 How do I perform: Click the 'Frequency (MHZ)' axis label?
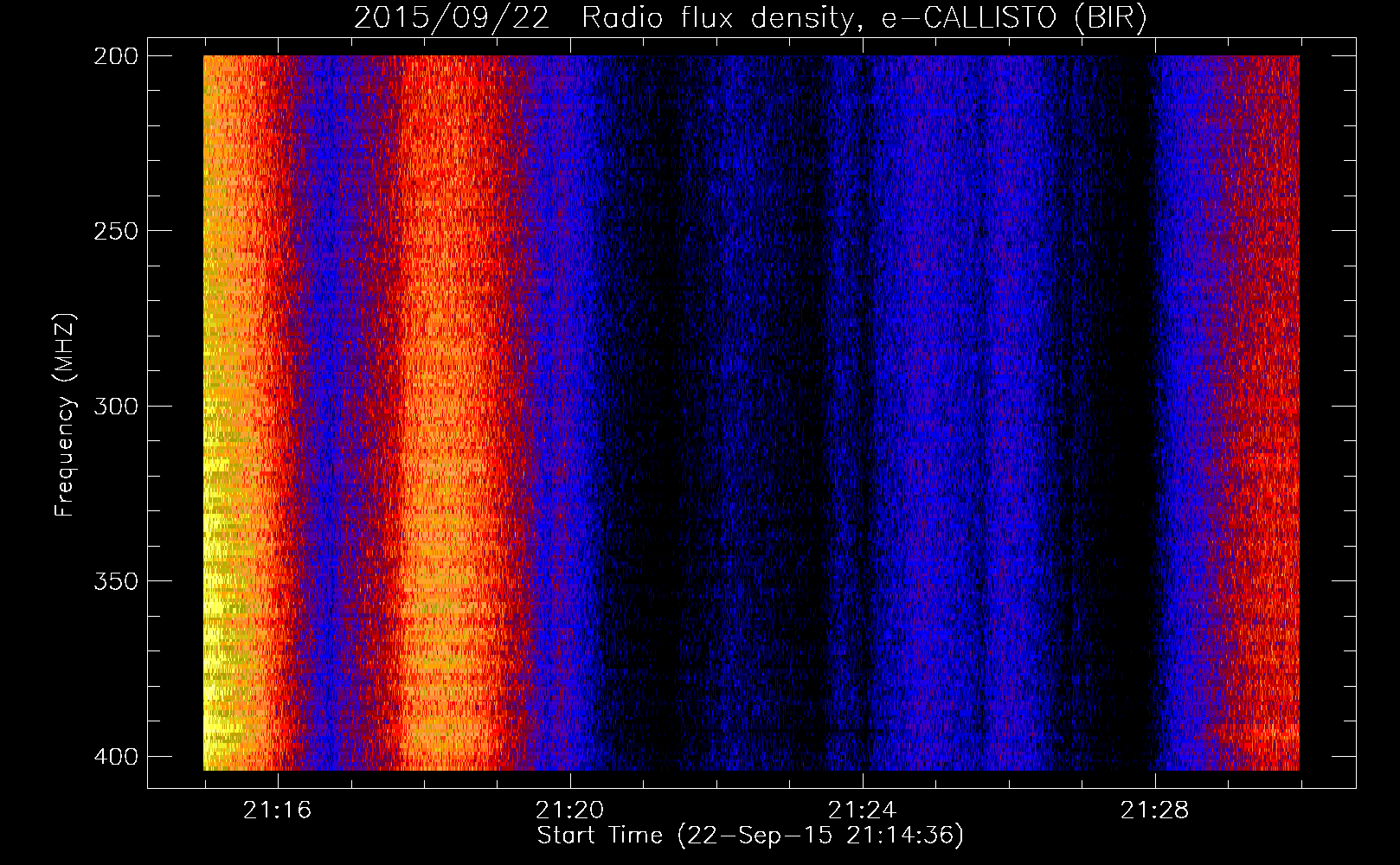[x=65, y=414]
